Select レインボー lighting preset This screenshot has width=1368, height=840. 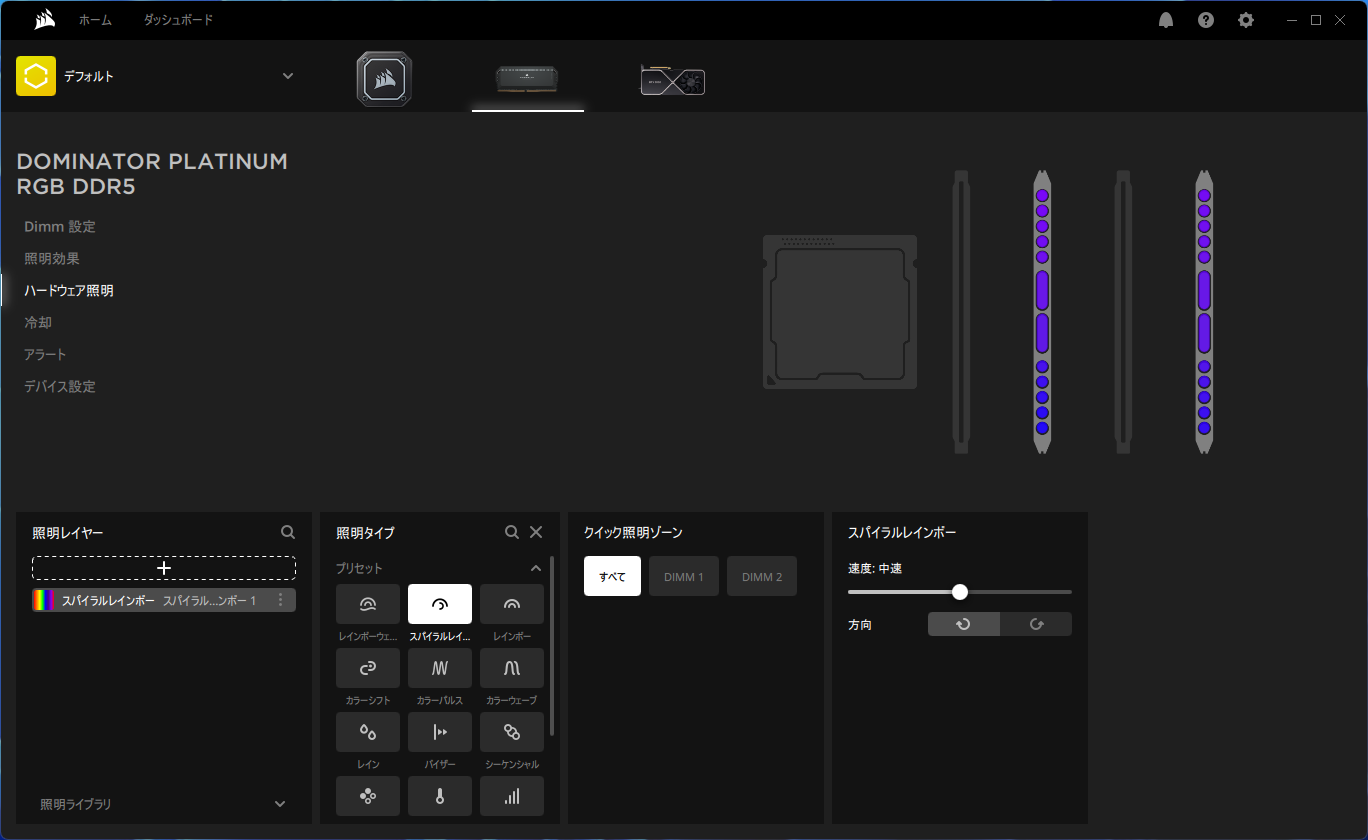click(512, 604)
